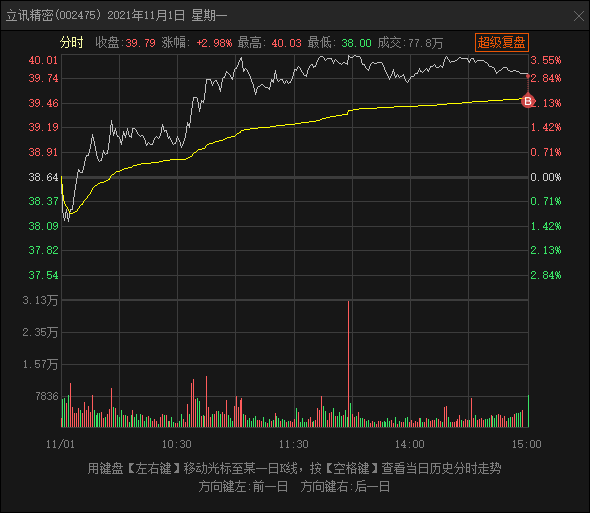Close the 立讯精密 intraday window
Image resolution: width=590 pixels, height=513 pixels.
(x=578, y=16)
